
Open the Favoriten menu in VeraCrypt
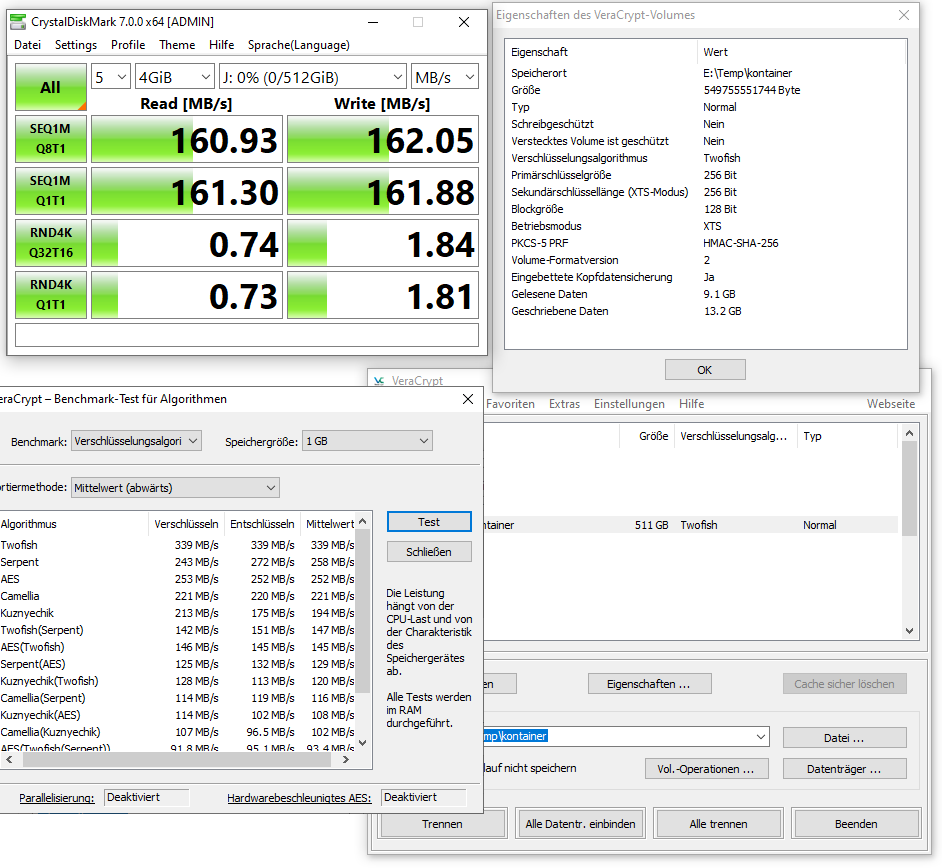coord(510,404)
